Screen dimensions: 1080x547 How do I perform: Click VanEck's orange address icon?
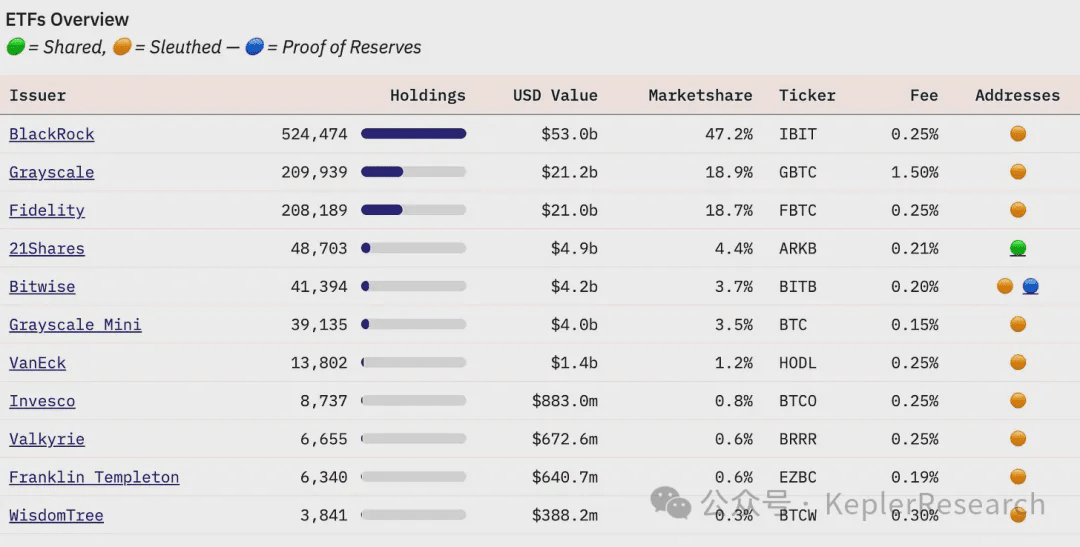click(1018, 362)
